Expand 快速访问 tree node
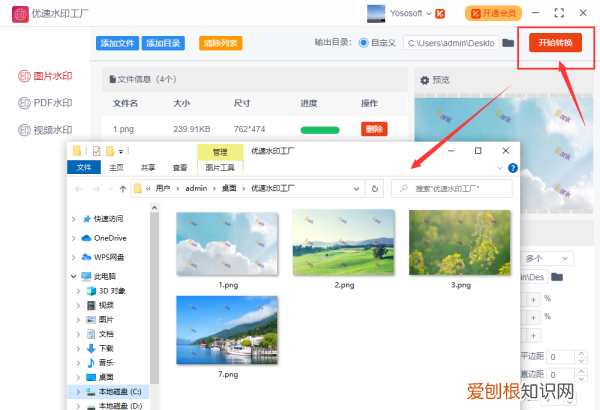The height and width of the screenshot is (410, 600). click(73, 219)
